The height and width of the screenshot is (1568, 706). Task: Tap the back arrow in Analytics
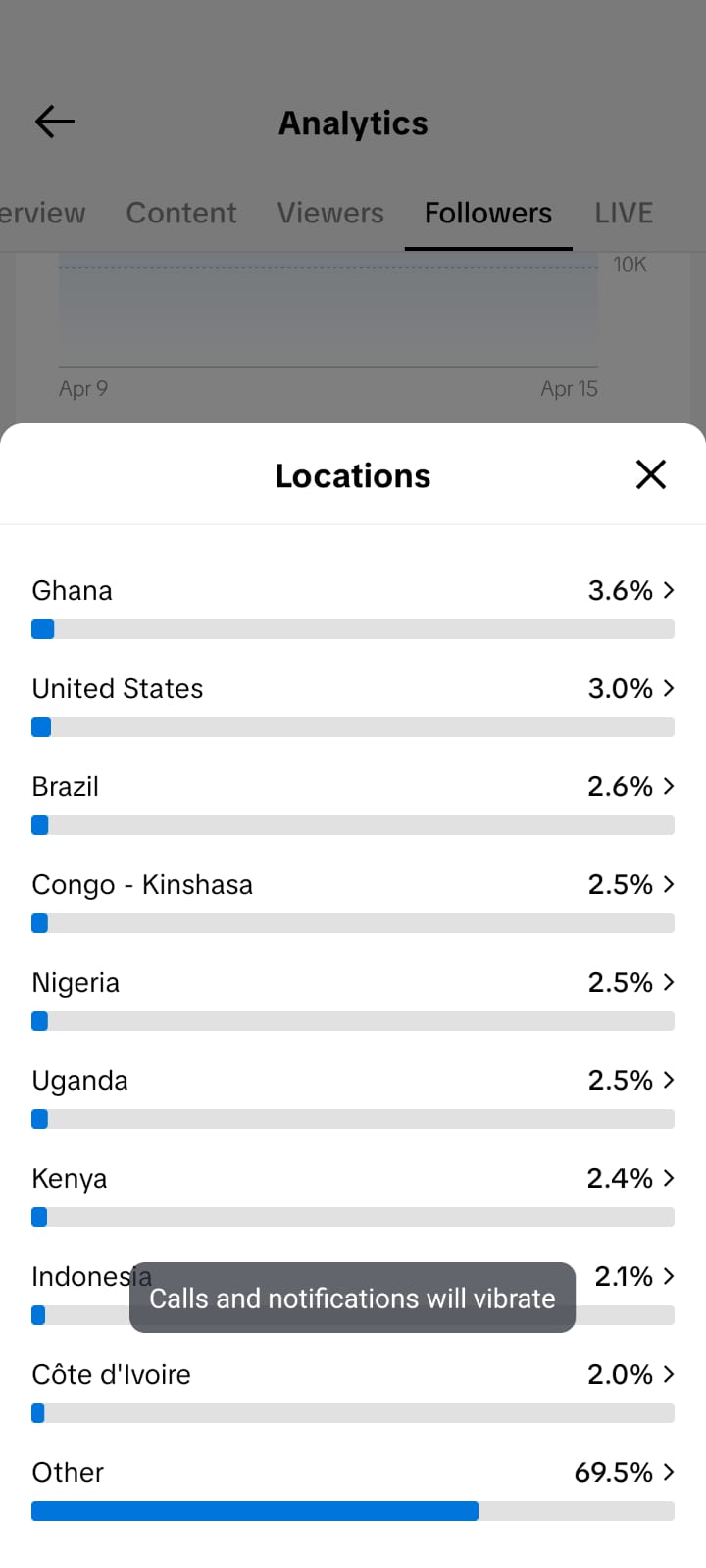click(x=55, y=122)
